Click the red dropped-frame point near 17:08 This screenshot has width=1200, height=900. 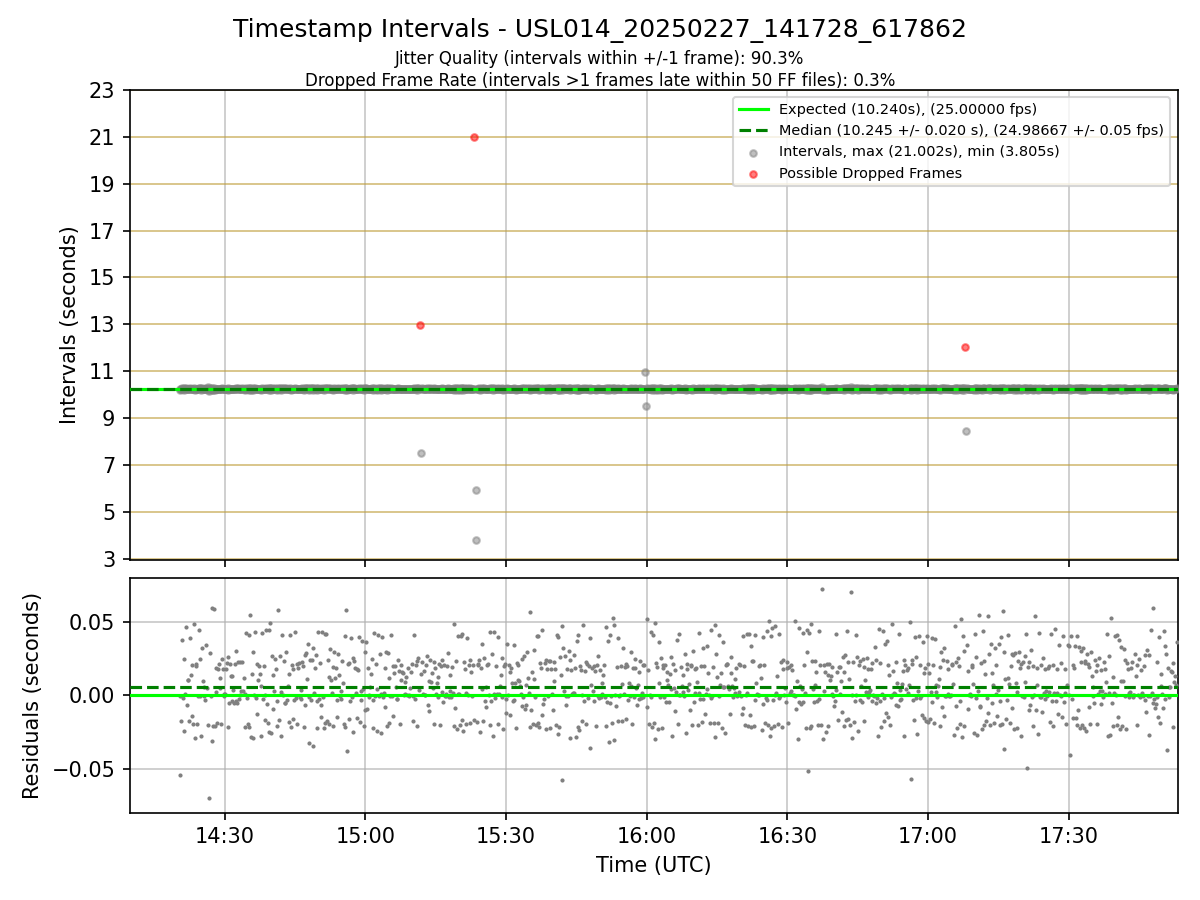[x=965, y=347]
